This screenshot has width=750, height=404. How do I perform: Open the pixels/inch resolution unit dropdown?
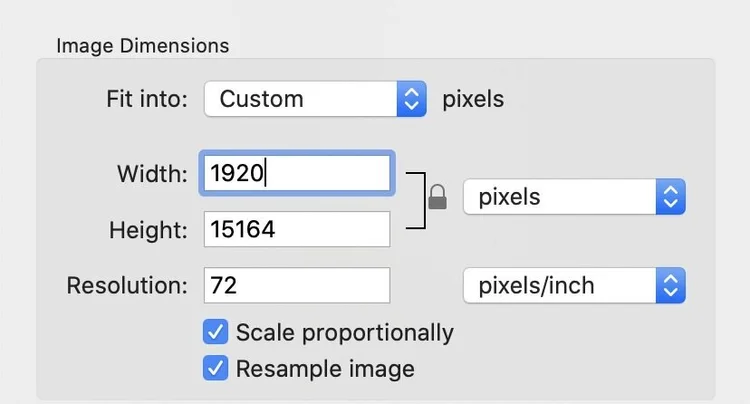[x=560, y=286]
